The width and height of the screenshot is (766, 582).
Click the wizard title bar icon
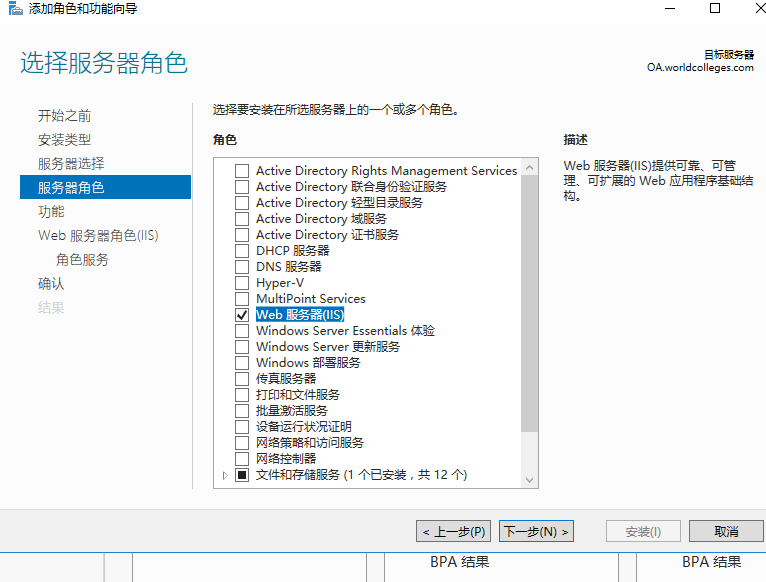15,8
